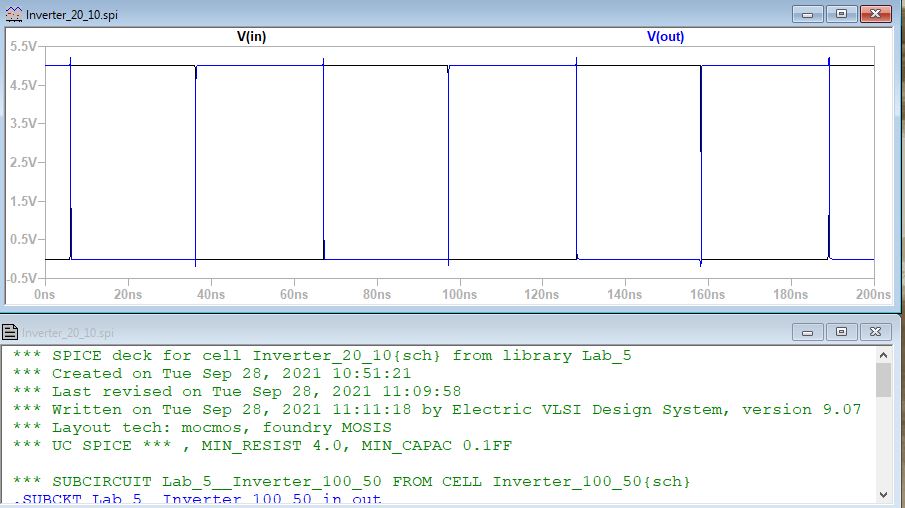Click the 120ns time axis label
Viewport: 905px width, 508px height.
(541, 294)
